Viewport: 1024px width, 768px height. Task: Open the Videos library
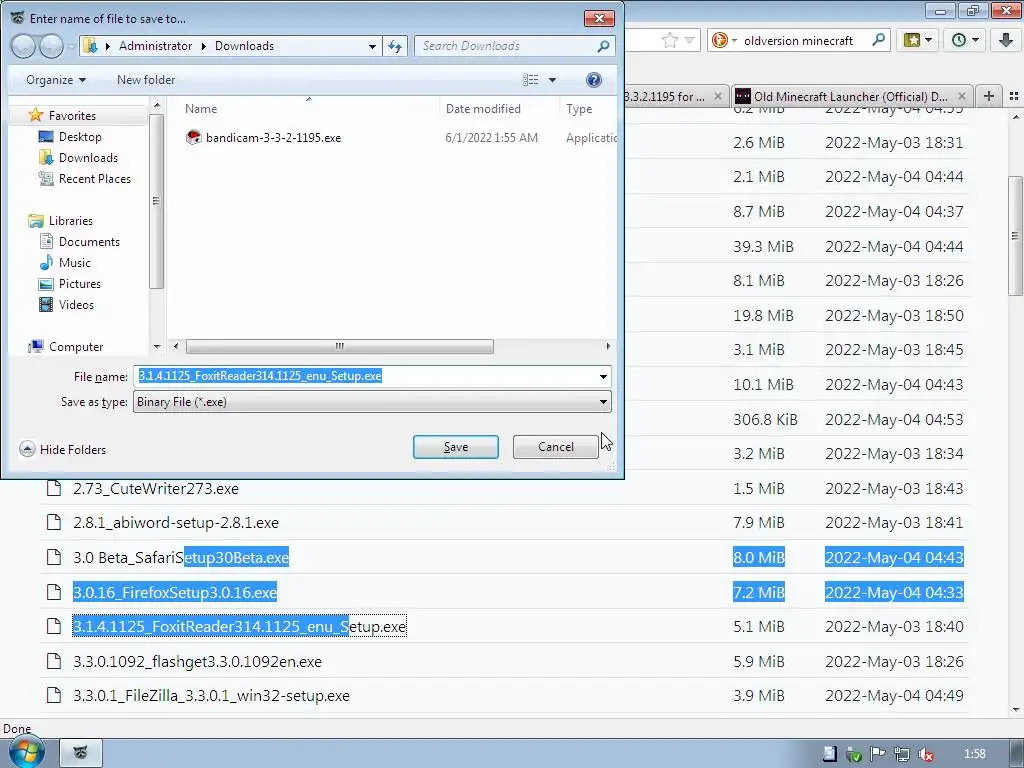pyautogui.click(x=76, y=304)
